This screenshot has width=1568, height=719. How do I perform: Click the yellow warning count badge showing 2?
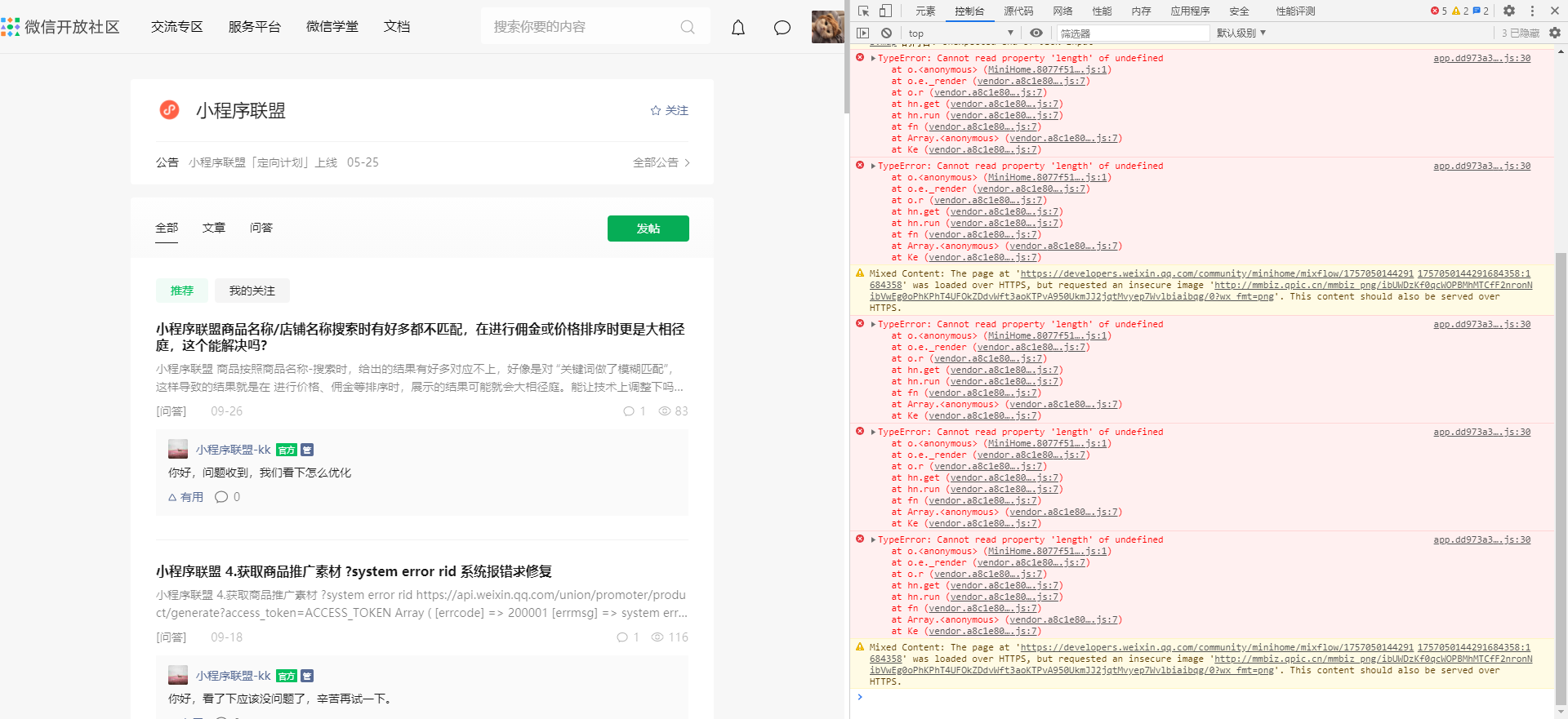coord(1460,11)
